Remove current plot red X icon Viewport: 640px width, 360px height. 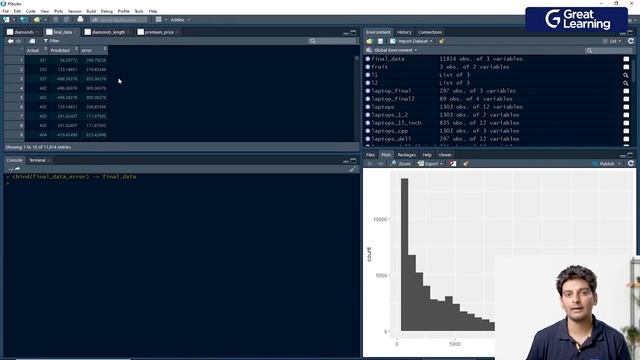[453, 164]
